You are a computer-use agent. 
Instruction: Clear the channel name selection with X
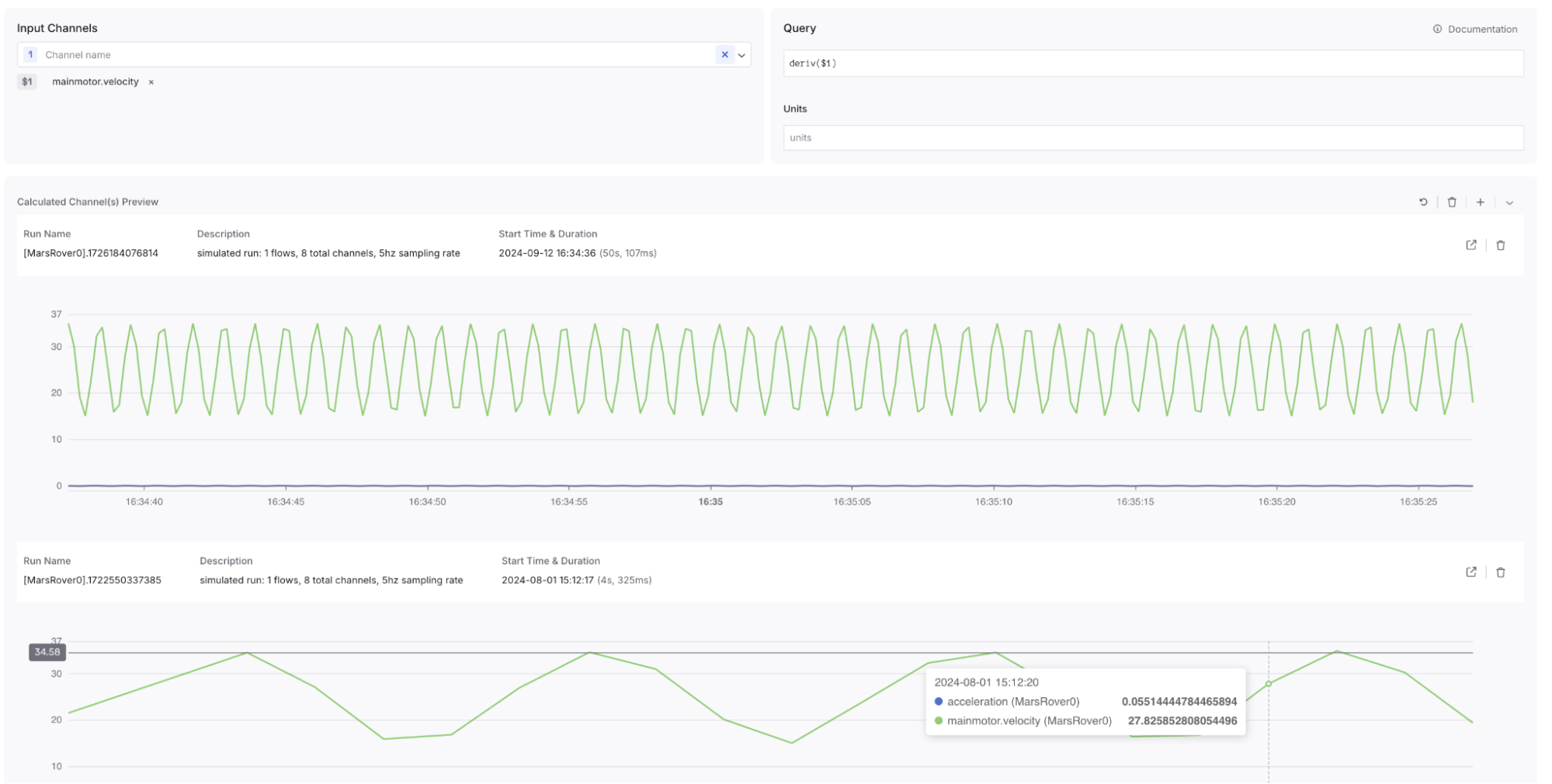click(x=724, y=54)
